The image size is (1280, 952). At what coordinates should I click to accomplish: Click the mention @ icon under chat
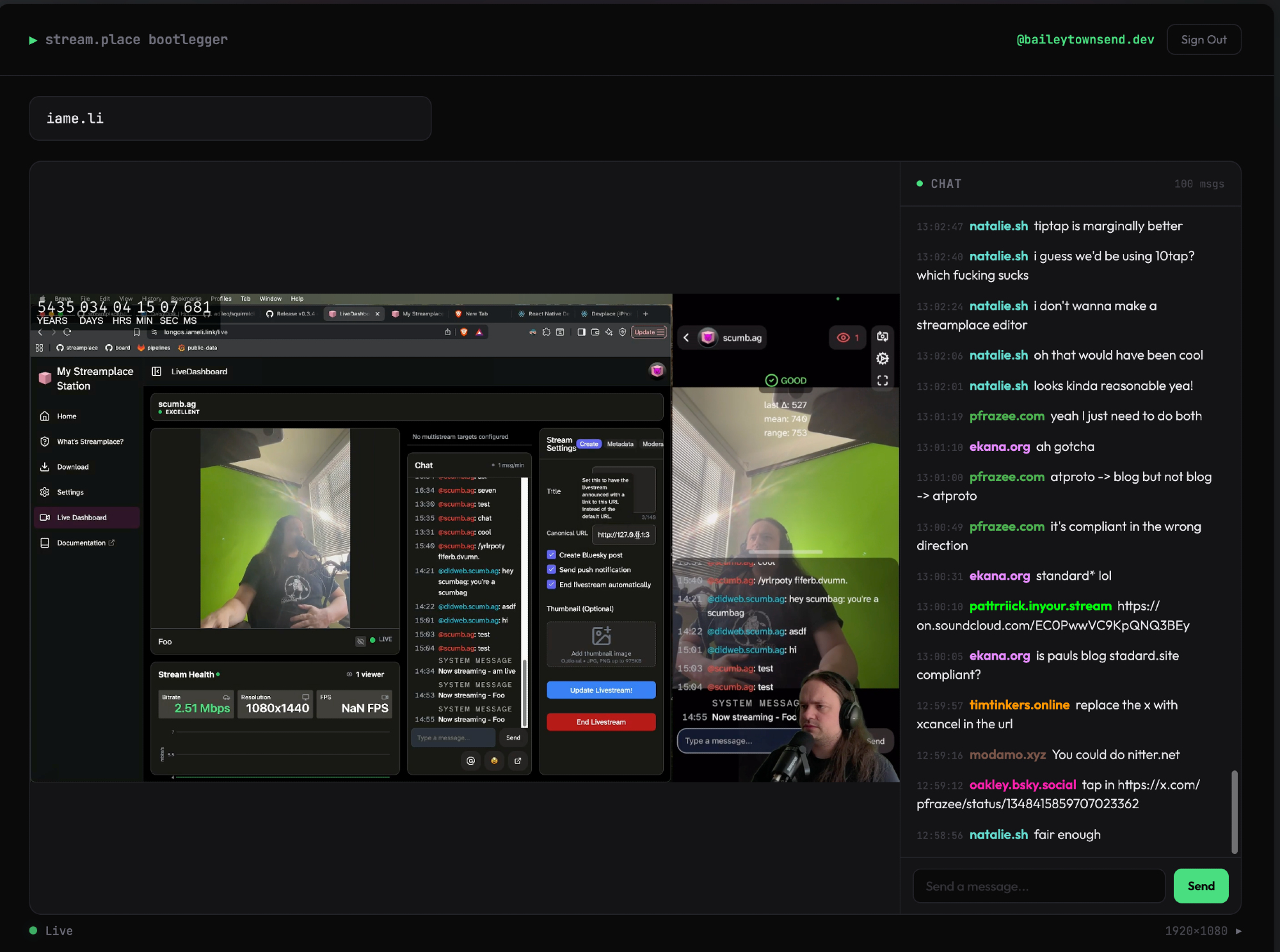tap(471, 761)
